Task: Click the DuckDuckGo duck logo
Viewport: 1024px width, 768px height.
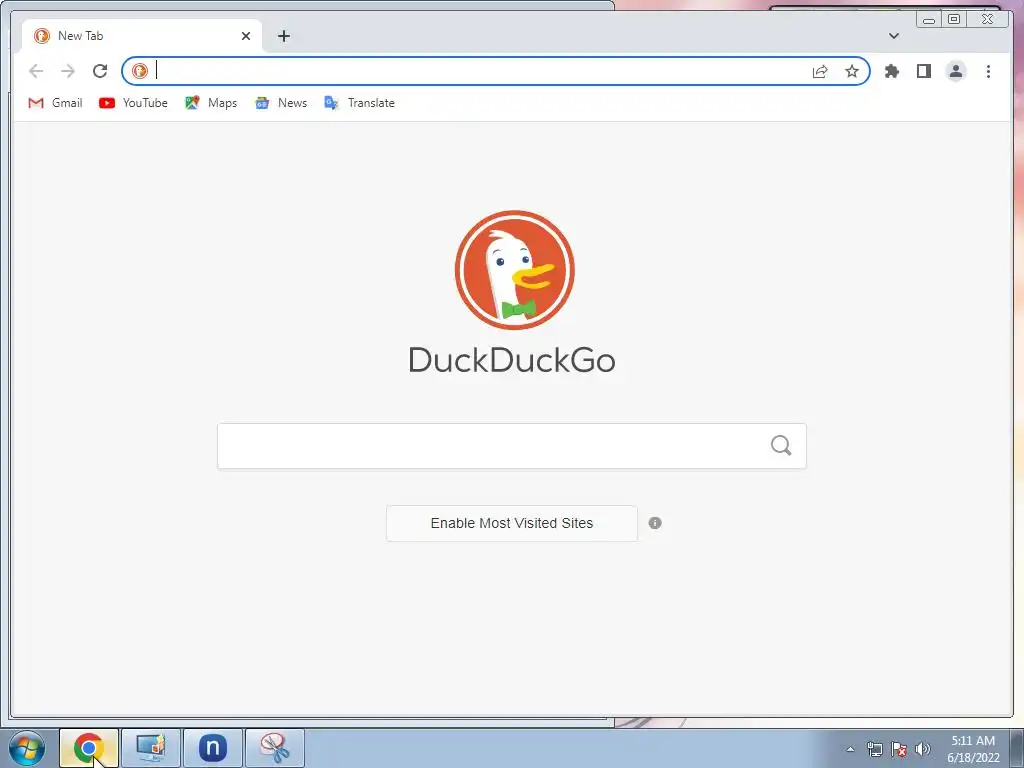Action: [x=515, y=270]
